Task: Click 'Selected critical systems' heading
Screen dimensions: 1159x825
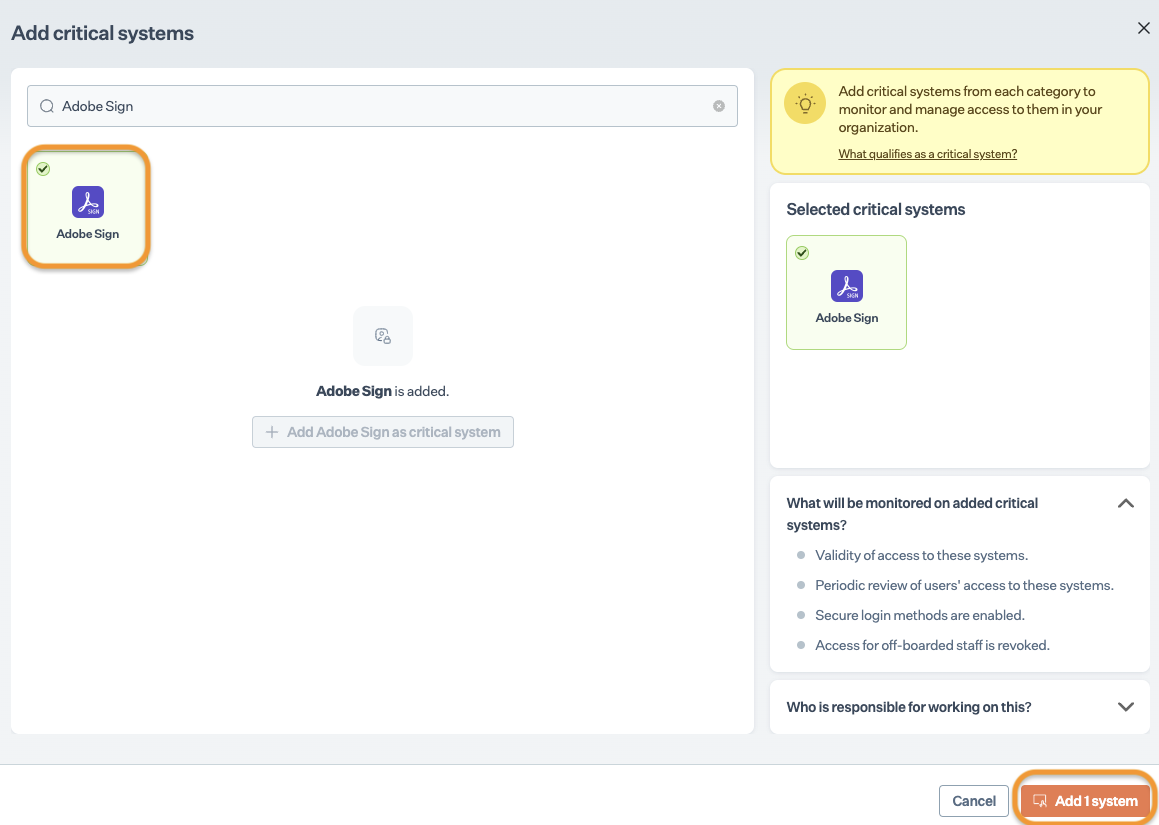Action: point(876,209)
